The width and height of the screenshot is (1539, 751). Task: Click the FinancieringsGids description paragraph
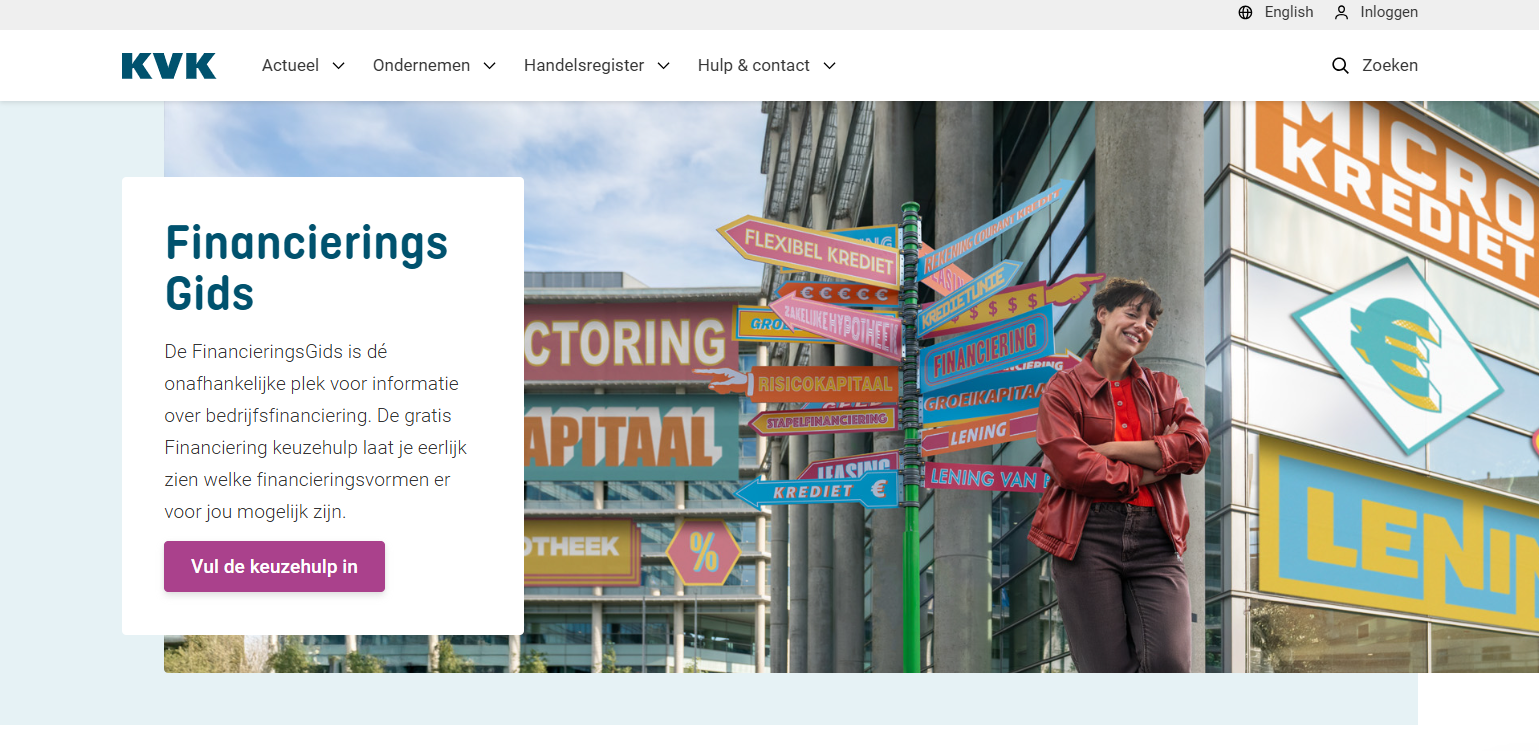click(316, 432)
